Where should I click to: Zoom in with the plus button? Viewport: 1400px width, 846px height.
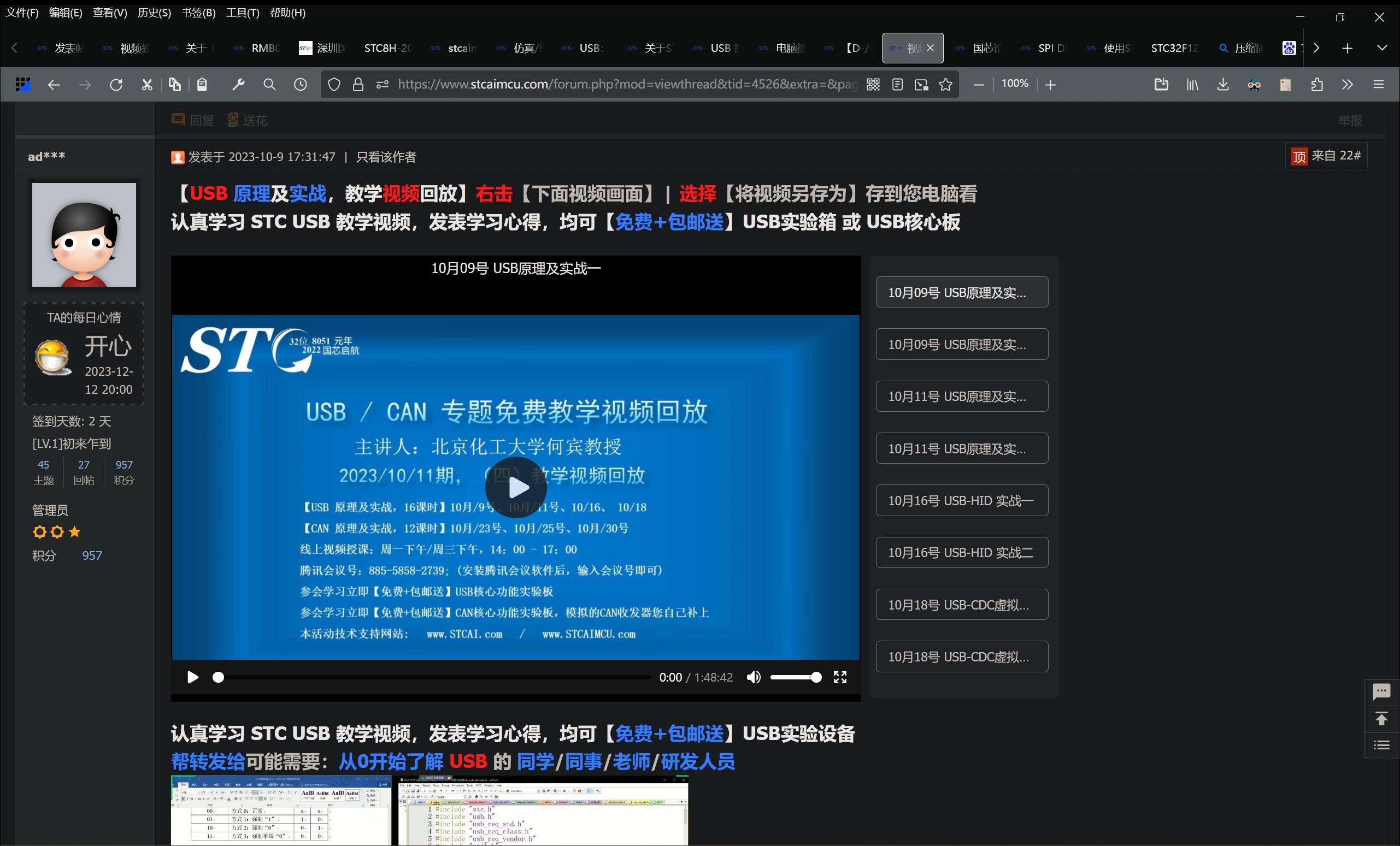pos(1051,85)
